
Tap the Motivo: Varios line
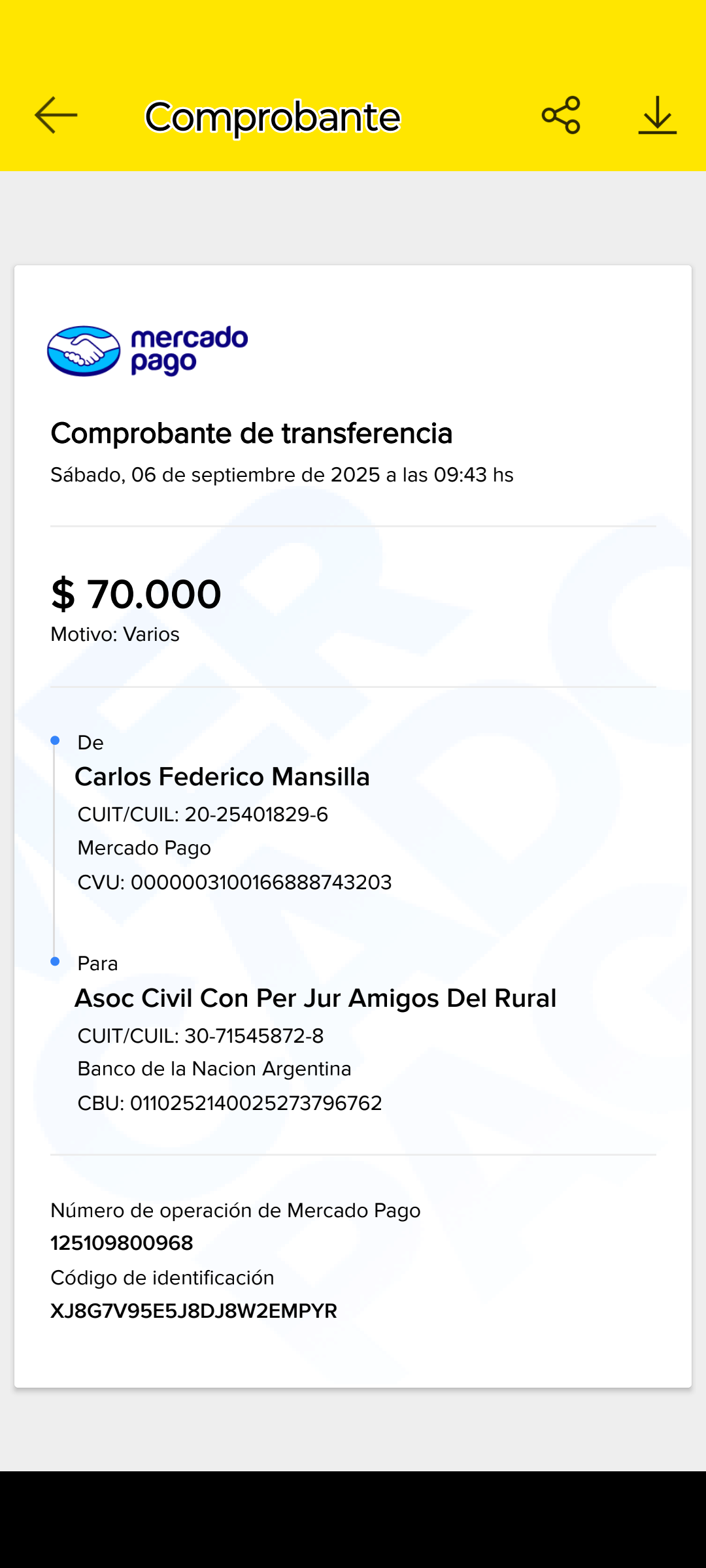(x=115, y=634)
